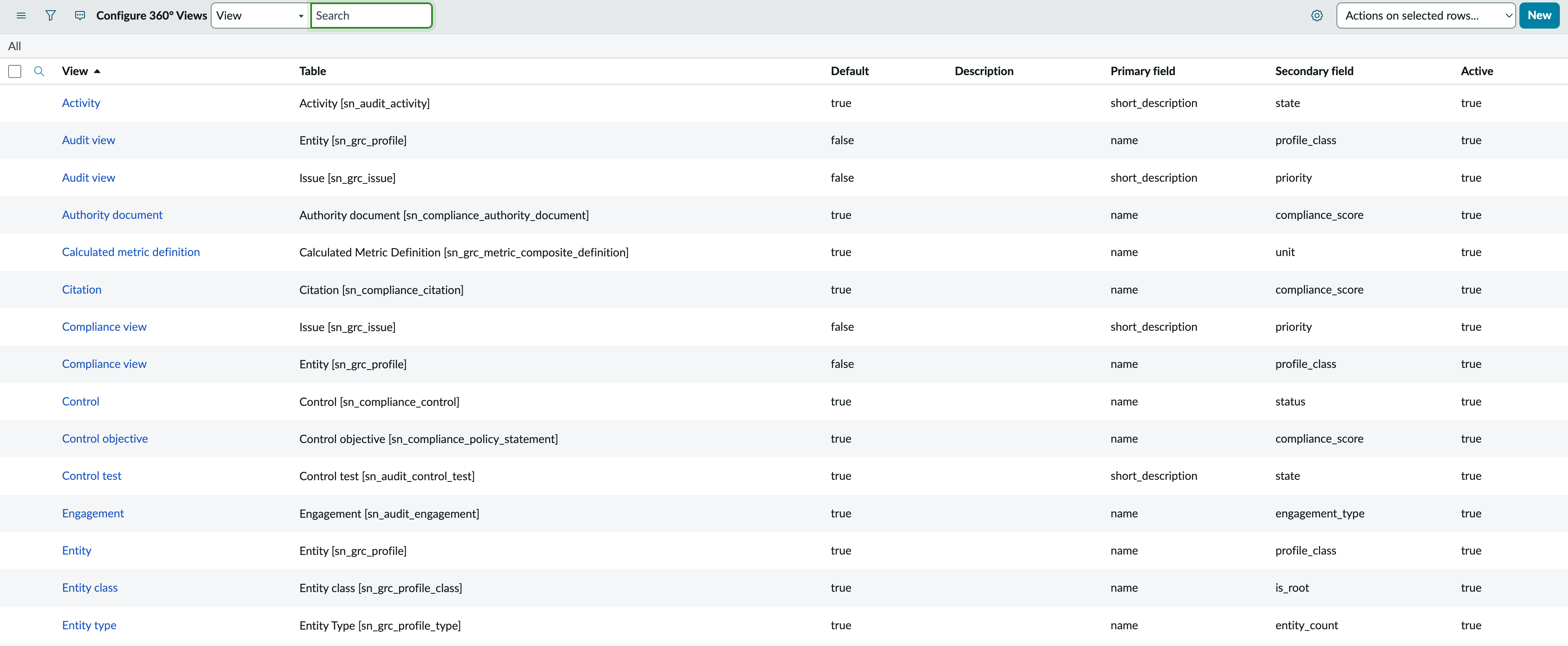This screenshot has width=1568, height=646.
Task: Open the Control test view
Action: coord(91,476)
